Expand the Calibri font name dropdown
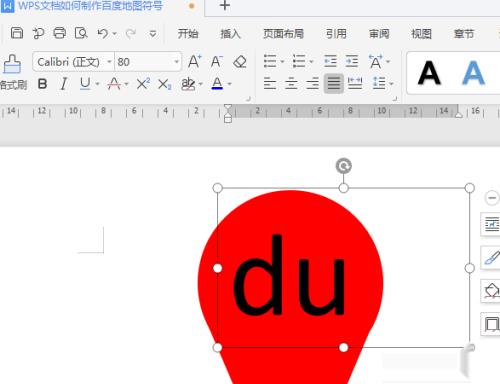Screen dimensions: 500x384 click(109, 62)
